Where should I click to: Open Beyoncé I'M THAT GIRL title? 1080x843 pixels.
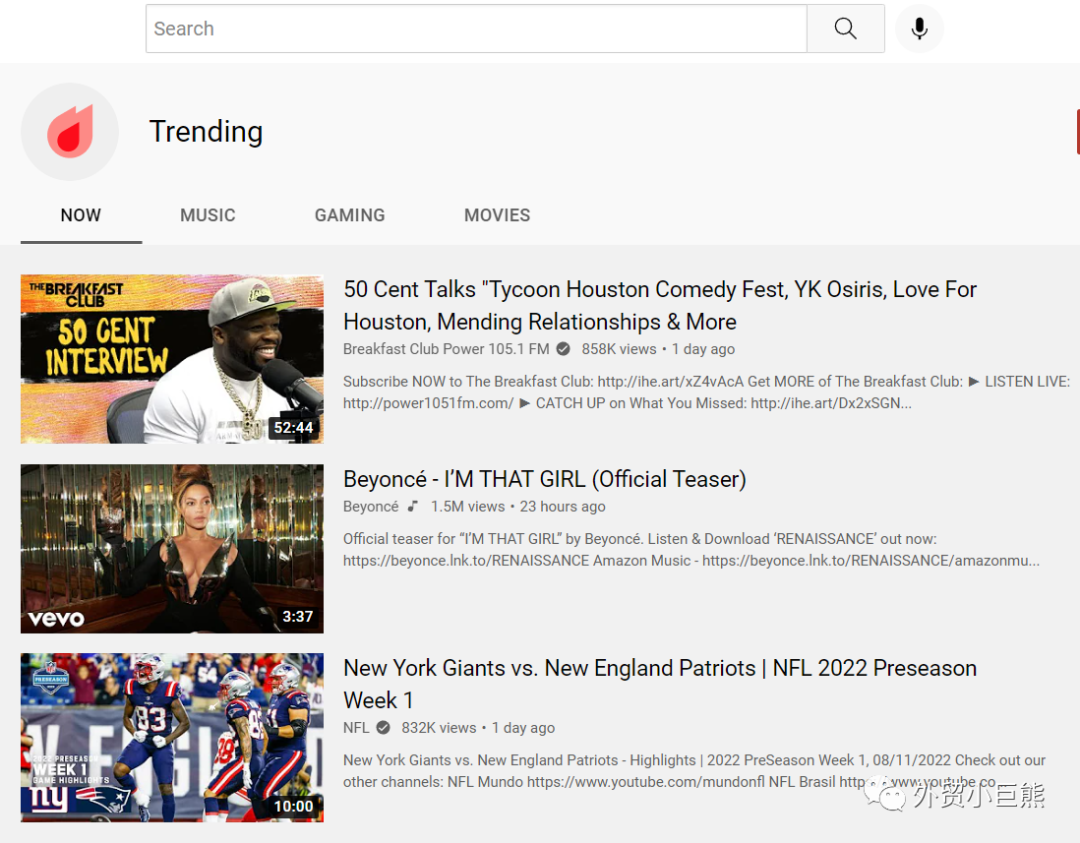click(x=544, y=479)
